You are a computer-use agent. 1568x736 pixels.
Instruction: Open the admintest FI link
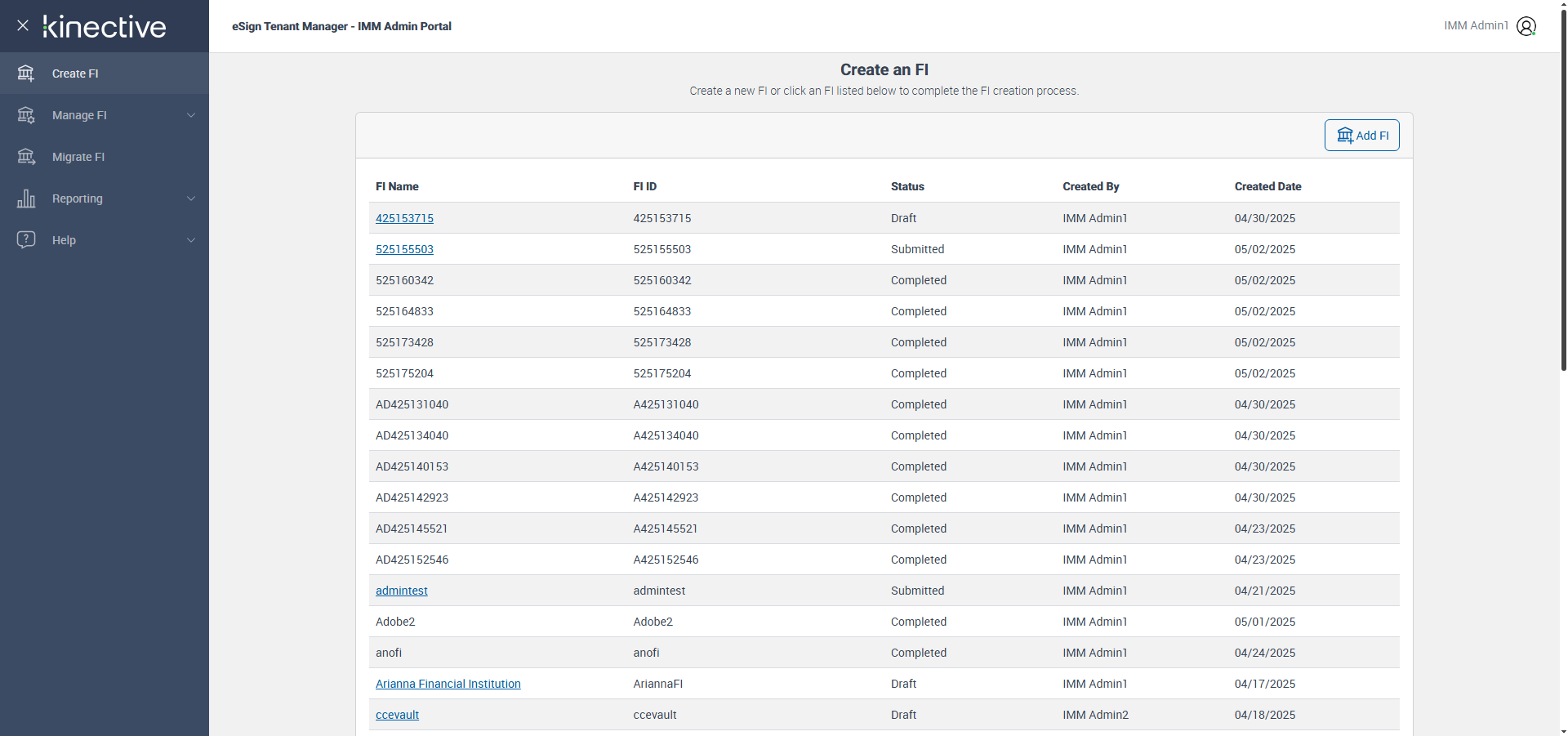pyautogui.click(x=401, y=591)
